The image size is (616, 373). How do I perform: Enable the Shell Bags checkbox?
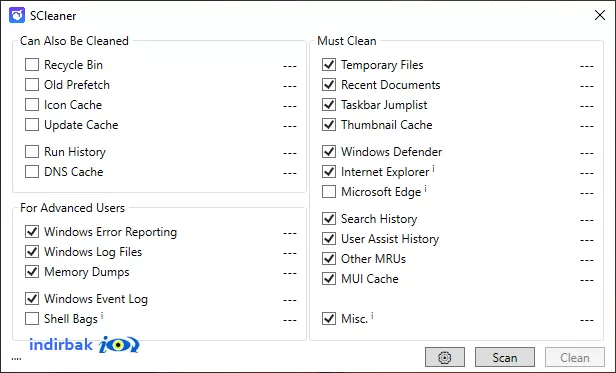pos(32,319)
